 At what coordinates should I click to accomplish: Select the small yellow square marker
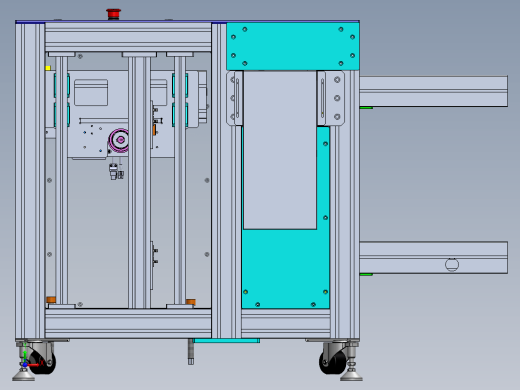coord(48,68)
